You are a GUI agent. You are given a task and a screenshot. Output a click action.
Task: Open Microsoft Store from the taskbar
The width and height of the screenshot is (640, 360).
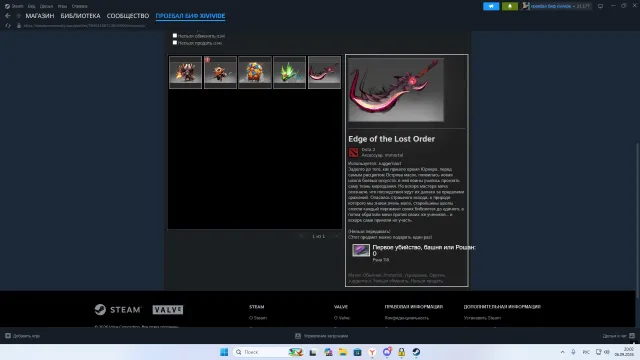[358, 352]
